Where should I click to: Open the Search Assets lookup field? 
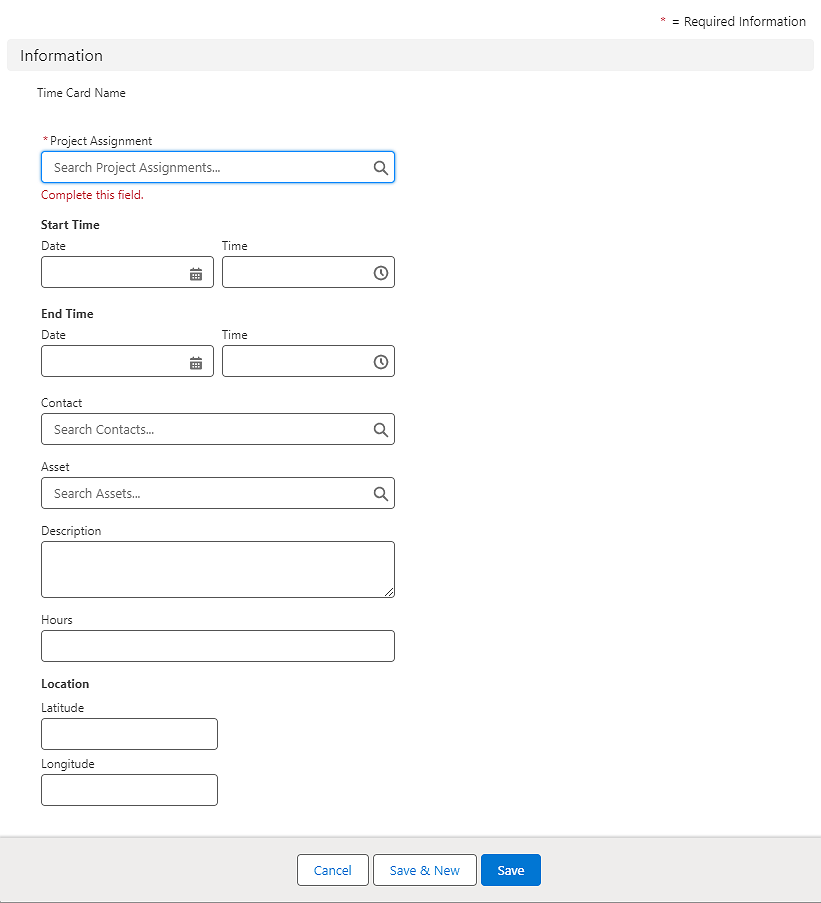(205, 494)
